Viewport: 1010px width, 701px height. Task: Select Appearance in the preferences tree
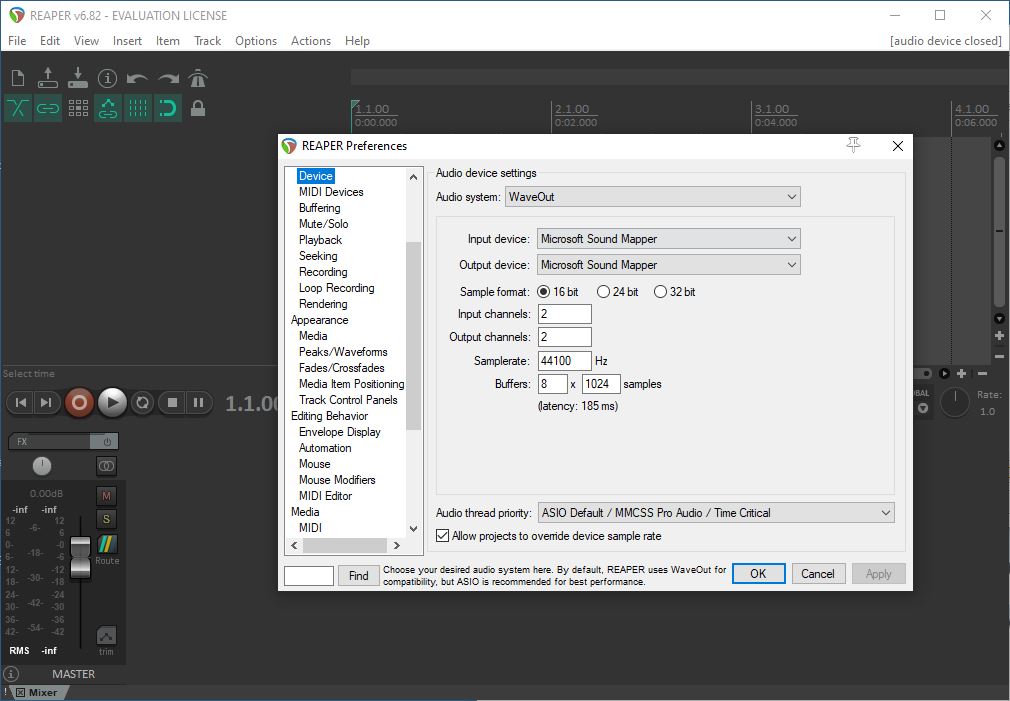pyautogui.click(x=319, y=320)
